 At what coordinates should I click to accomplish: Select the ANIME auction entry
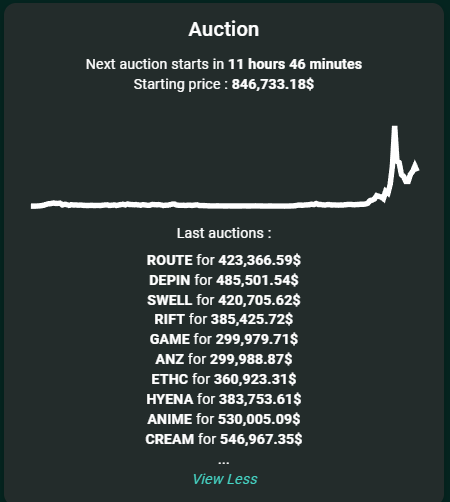tap(224, 419)
